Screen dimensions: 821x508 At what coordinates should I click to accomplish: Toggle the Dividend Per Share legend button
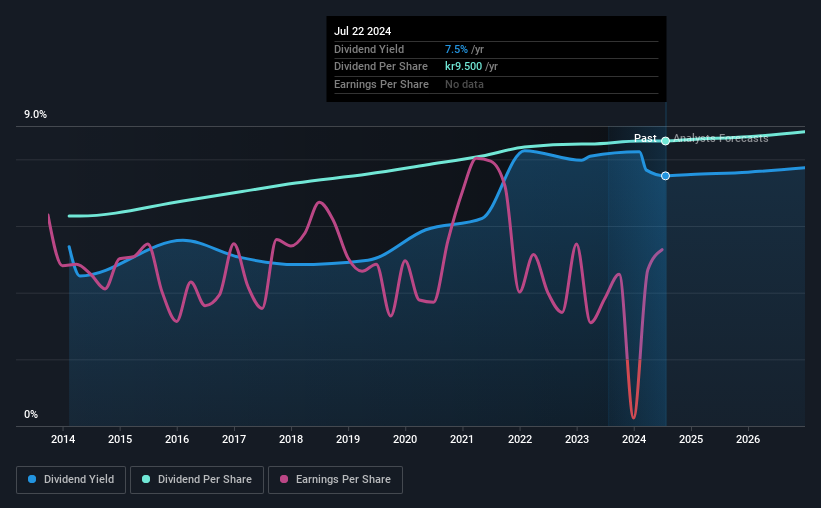coord(197,480)
